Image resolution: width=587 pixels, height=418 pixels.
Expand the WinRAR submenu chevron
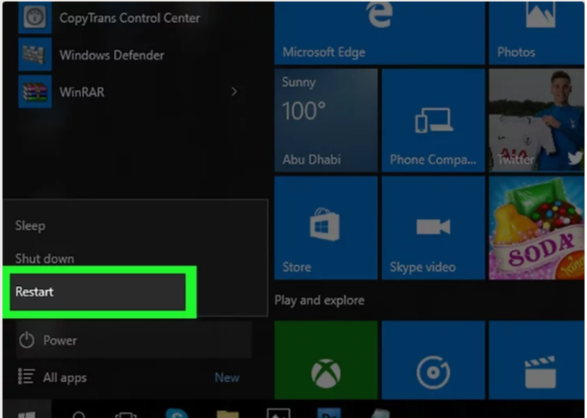(x=234, y=92)
